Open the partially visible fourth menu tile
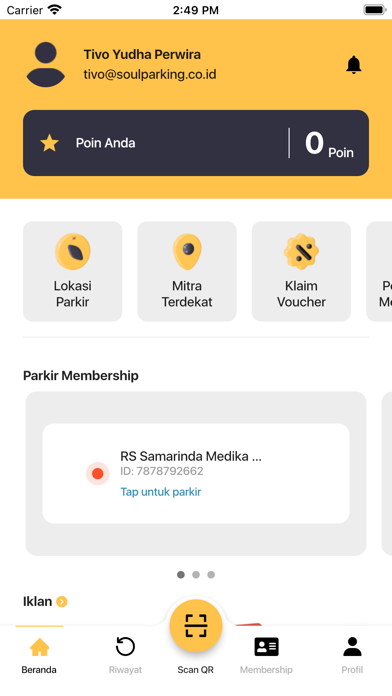Image resolution: width=392 pixels, height=696 pixels. pyautogui.click(x=379, y=271)
